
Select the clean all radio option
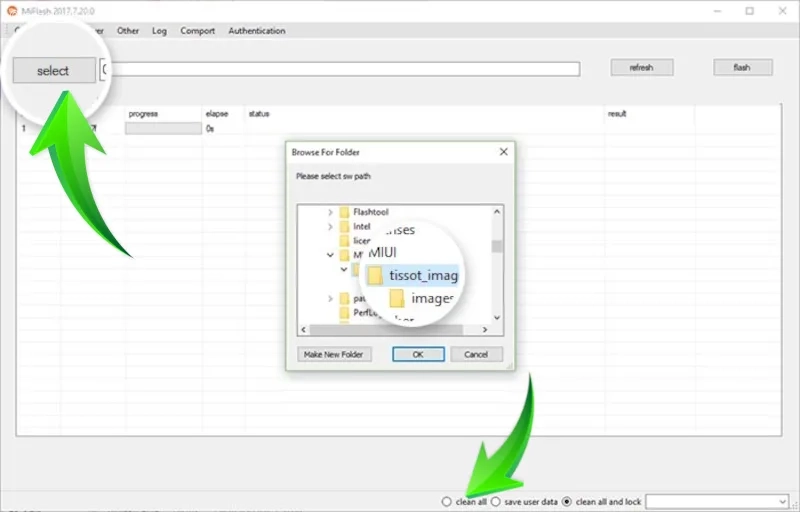pyautogui.click(x=446, y=502)
